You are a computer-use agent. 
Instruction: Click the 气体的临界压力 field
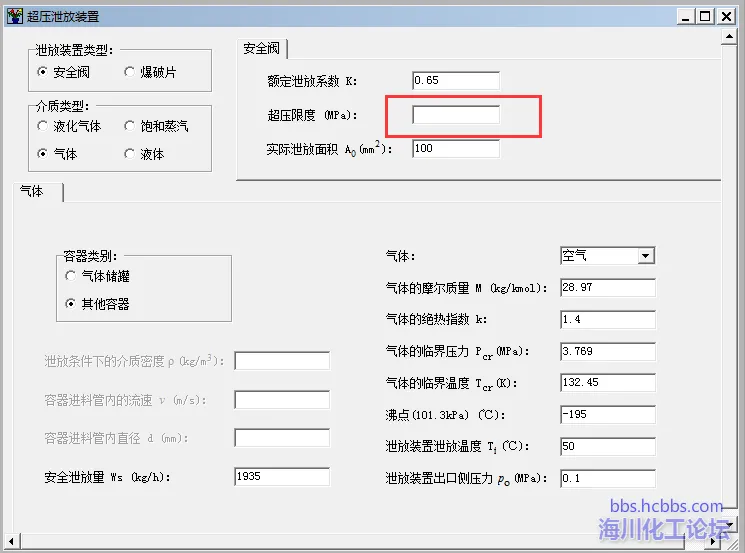click(607, 352)
